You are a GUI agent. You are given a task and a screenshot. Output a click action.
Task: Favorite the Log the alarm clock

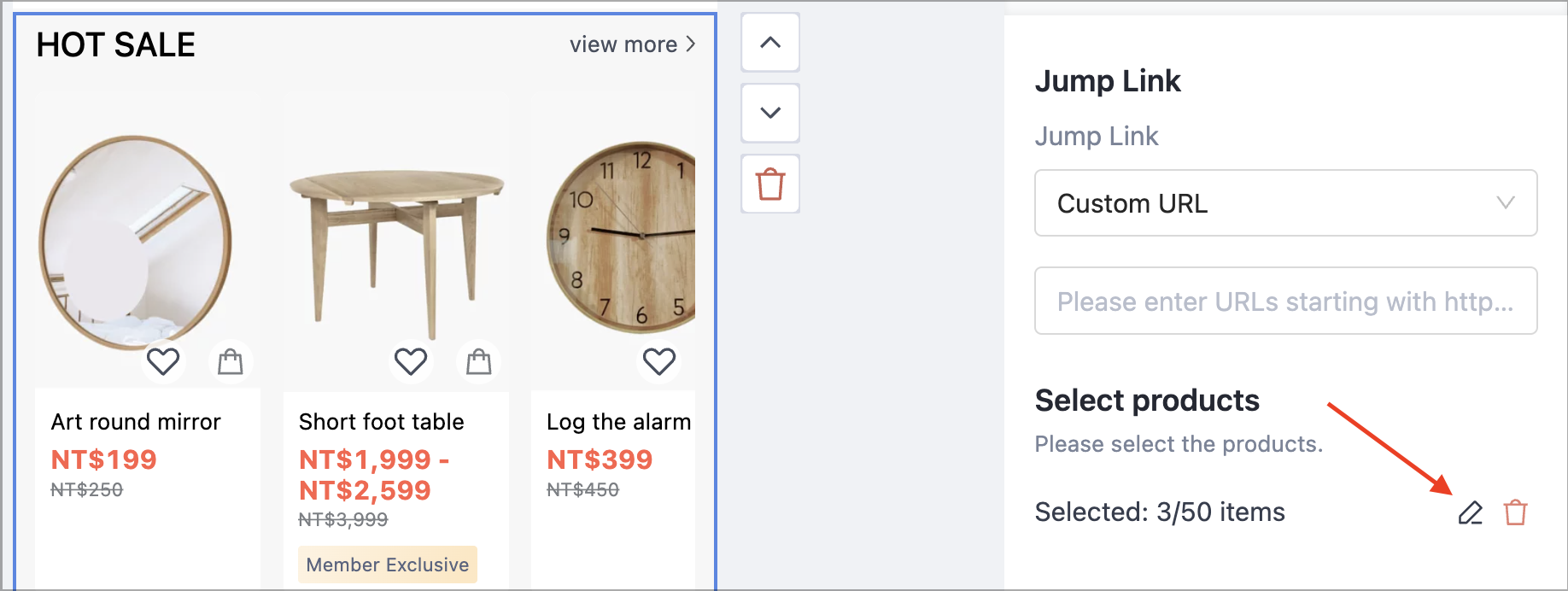click(659, 361)
